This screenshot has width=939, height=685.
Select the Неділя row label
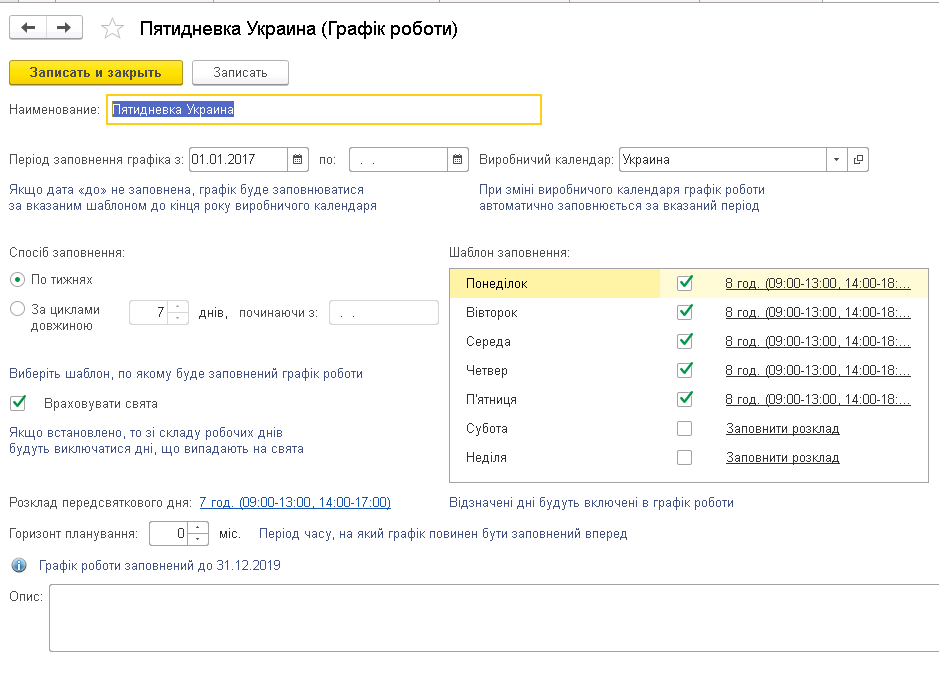[486, 457]
